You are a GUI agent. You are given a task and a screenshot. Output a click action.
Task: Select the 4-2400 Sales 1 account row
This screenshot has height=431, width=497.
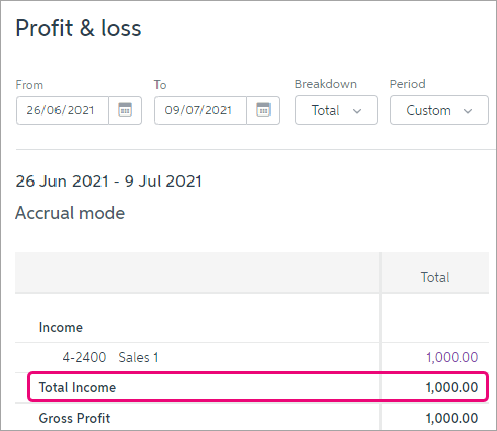[x=252, y=357]
